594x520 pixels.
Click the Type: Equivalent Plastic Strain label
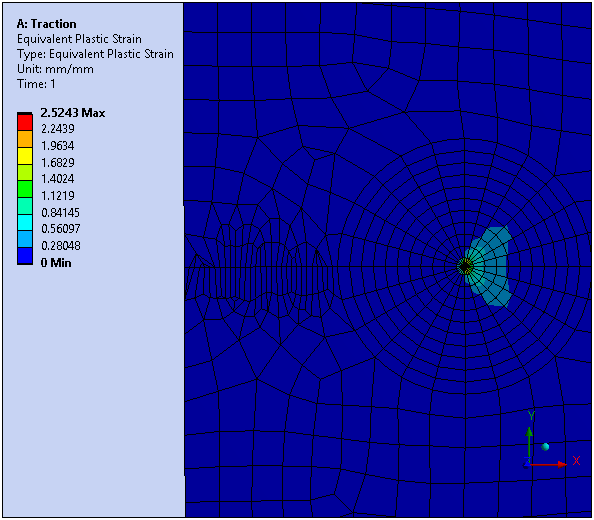95,54
